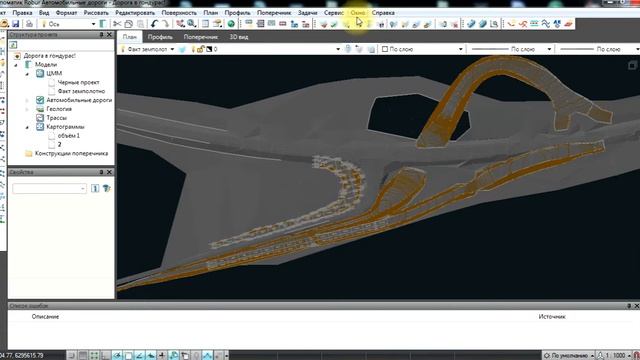Click the Описание column header
This screenshot has width=640, height=360.
(45, 317)
